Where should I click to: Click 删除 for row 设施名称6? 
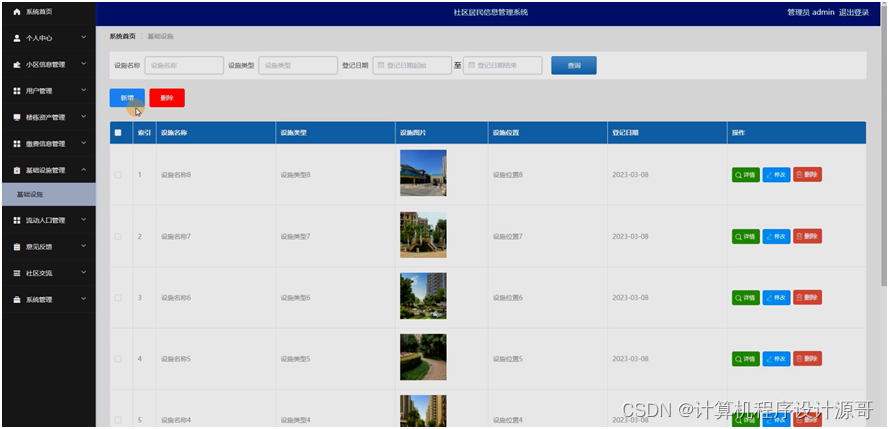coord(807,298)
